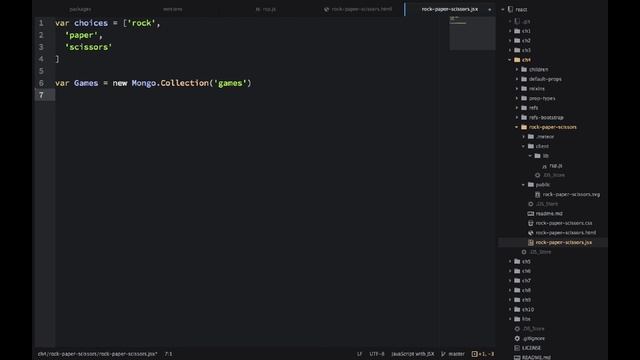The height and width of the screenshot is (360, 640).
Task: Click the file path in status bar
Action: point(97,354)
